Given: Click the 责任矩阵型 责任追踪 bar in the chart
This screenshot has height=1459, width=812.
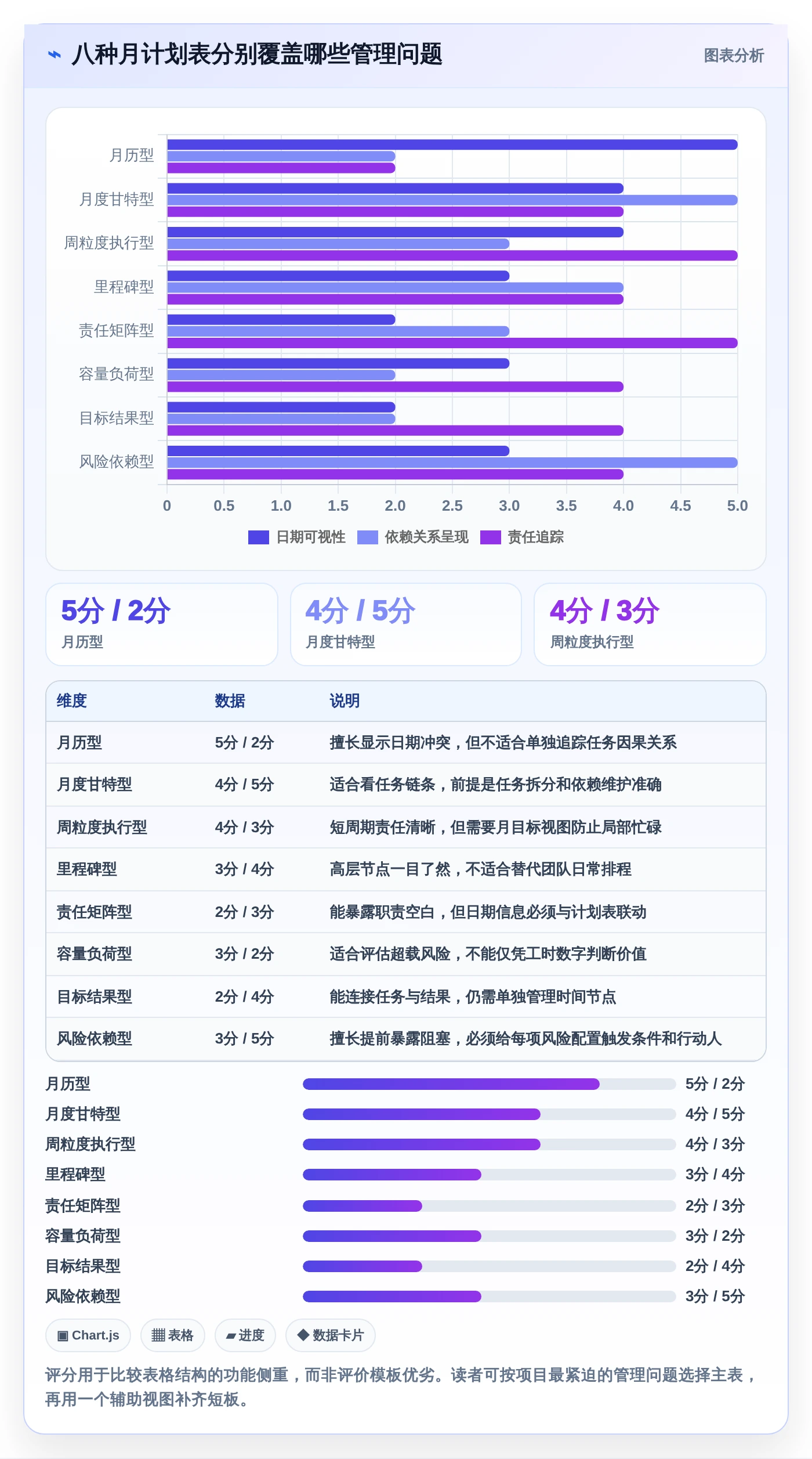Looking at the screenshot, I should [x=452, y=343].
